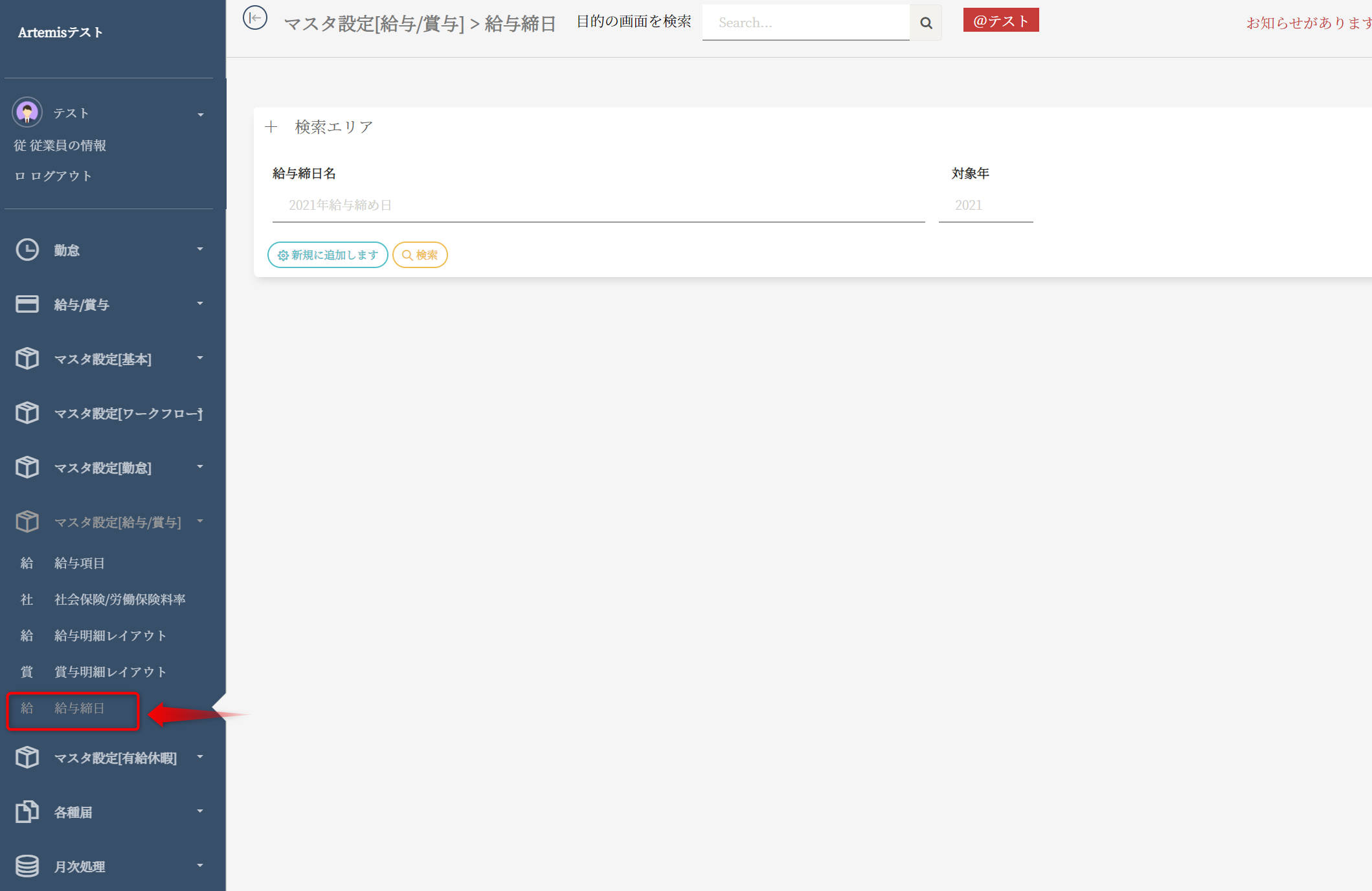This screenshot has width=1372, height=891.
Task: Click the card icon for 給与/賞与
Action: click(x=27, y=304)
